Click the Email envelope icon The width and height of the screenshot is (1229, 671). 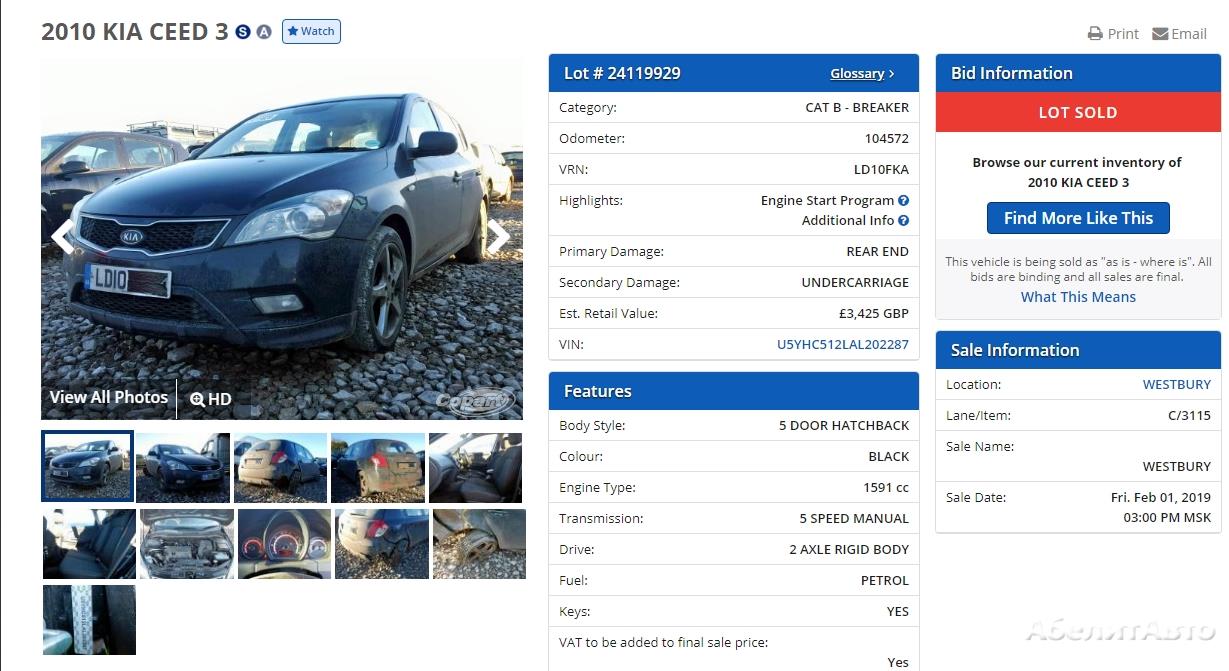point(1160,33)
